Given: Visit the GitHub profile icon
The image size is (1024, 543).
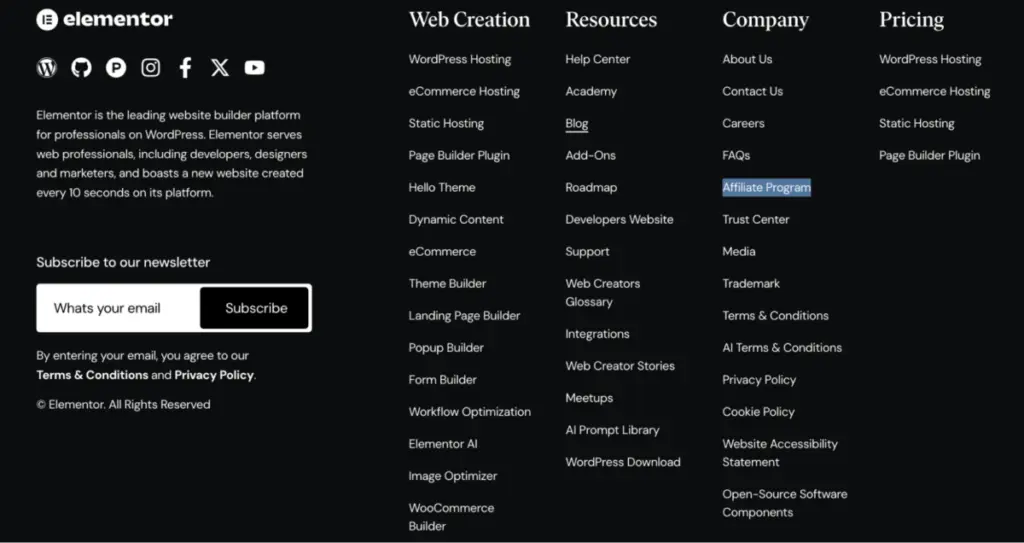Looking at the screenshot, I should [x=81, y=68].
